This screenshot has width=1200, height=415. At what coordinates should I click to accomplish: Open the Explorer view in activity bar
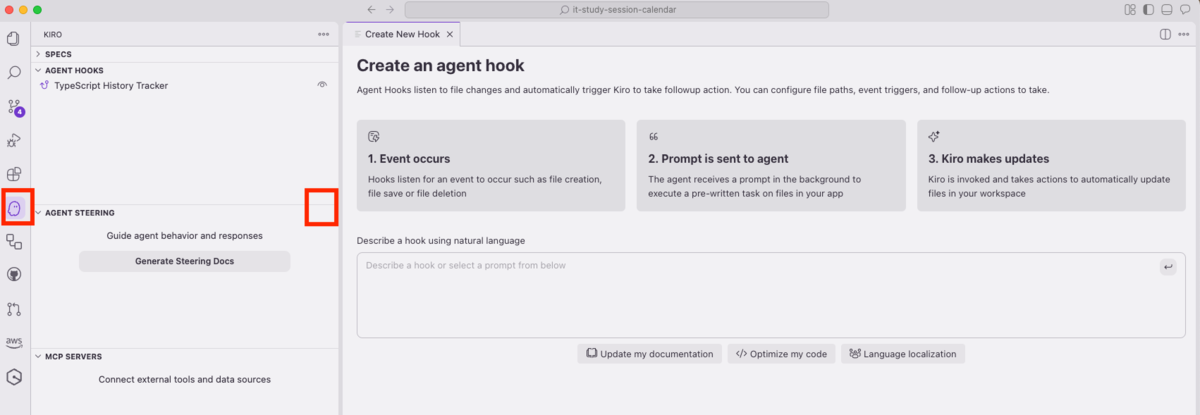click(14, 39)
